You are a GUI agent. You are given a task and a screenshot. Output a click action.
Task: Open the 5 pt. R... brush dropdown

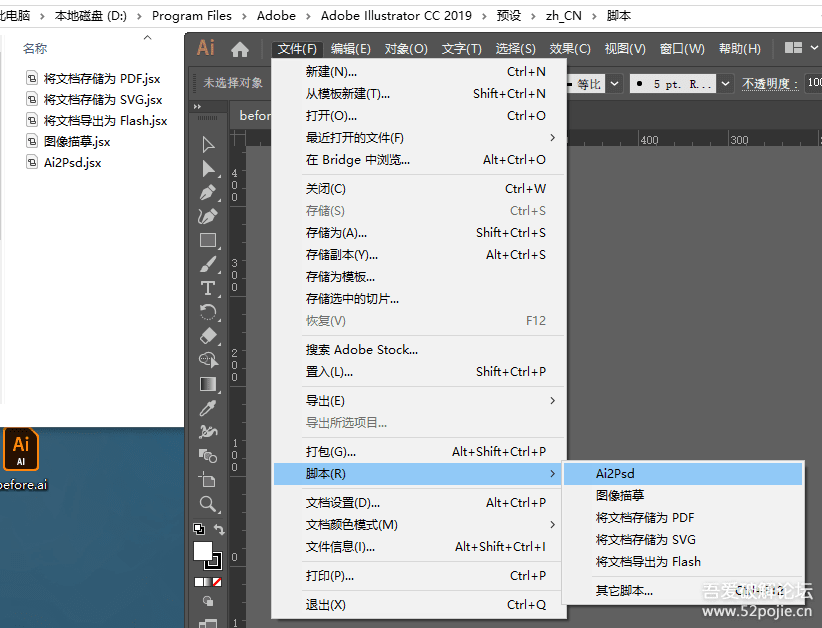coord(725,83)
